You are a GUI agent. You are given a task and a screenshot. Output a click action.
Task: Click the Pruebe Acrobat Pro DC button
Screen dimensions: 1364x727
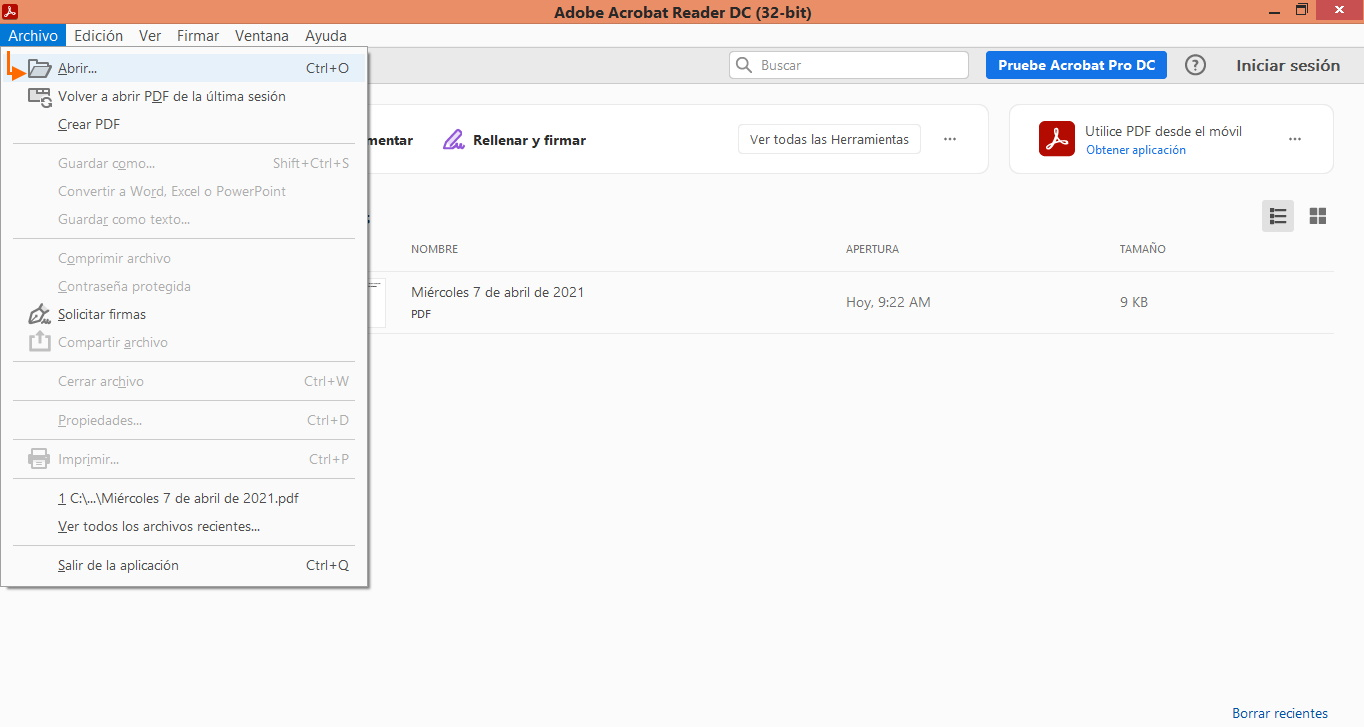pyautogui.click(x=1076, y=65)
